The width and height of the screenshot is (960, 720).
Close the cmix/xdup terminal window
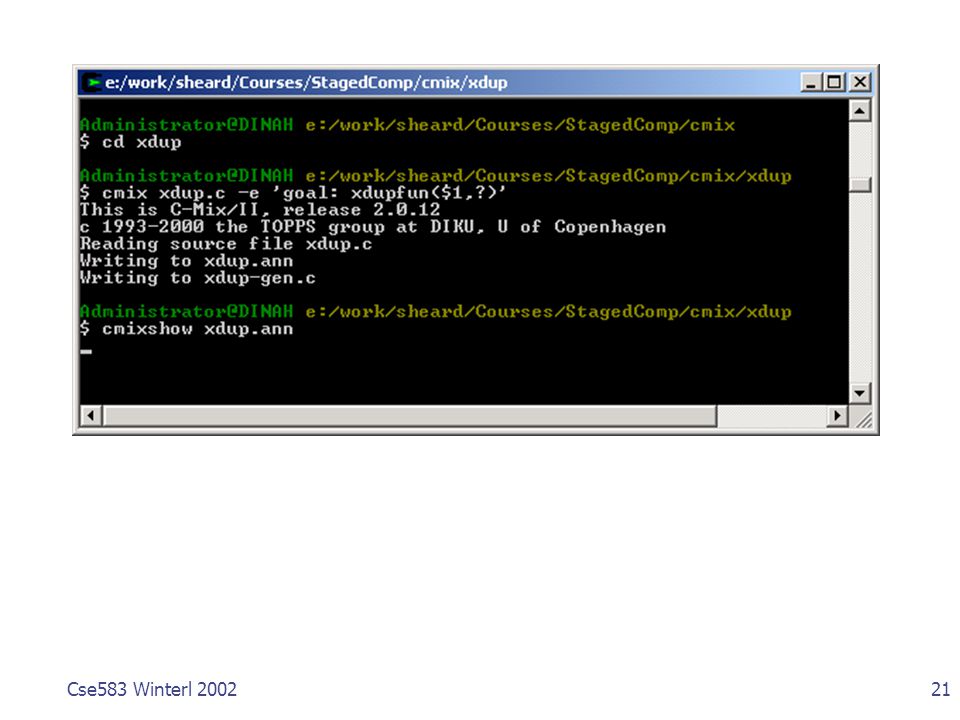pyautogui.click(x=860, y=82)
